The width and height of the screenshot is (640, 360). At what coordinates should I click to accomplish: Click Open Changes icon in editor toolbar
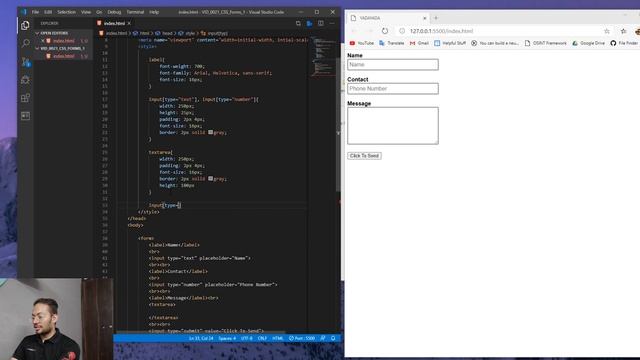click(298, 24)
